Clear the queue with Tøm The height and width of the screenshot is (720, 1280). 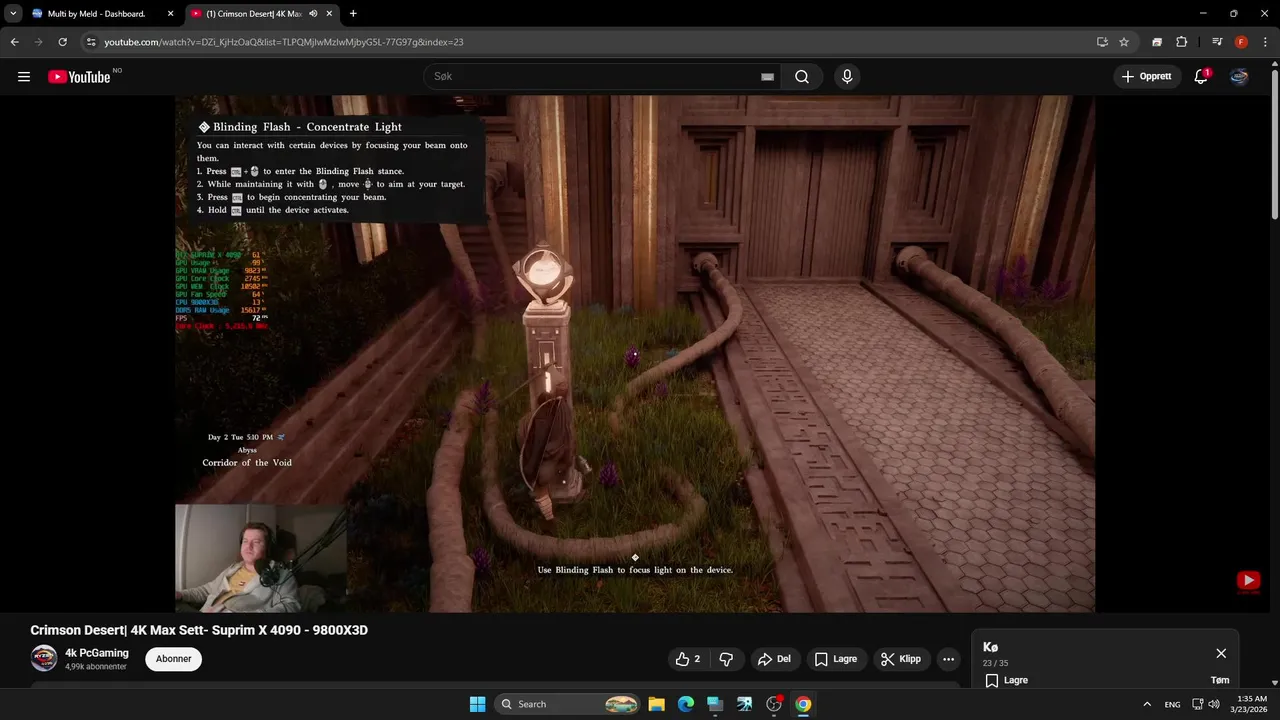click(1220, 680)
